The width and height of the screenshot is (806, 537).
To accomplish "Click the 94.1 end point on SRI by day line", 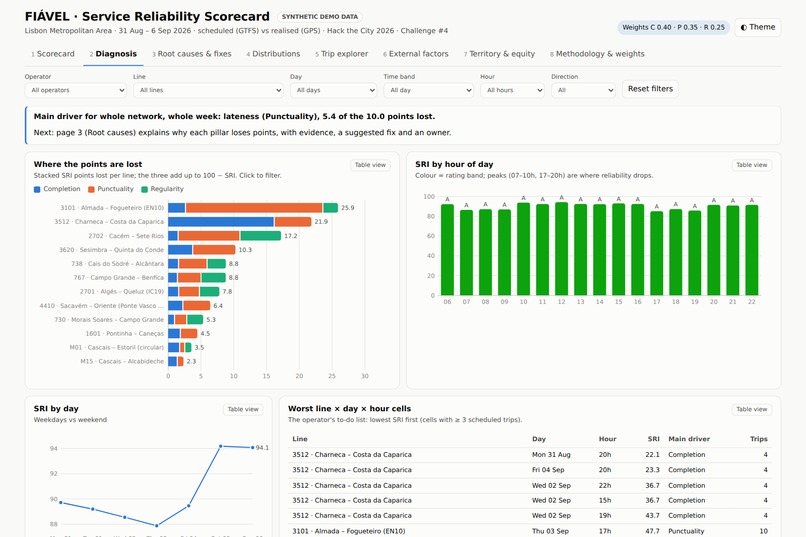I will click(x=252, y=448).
